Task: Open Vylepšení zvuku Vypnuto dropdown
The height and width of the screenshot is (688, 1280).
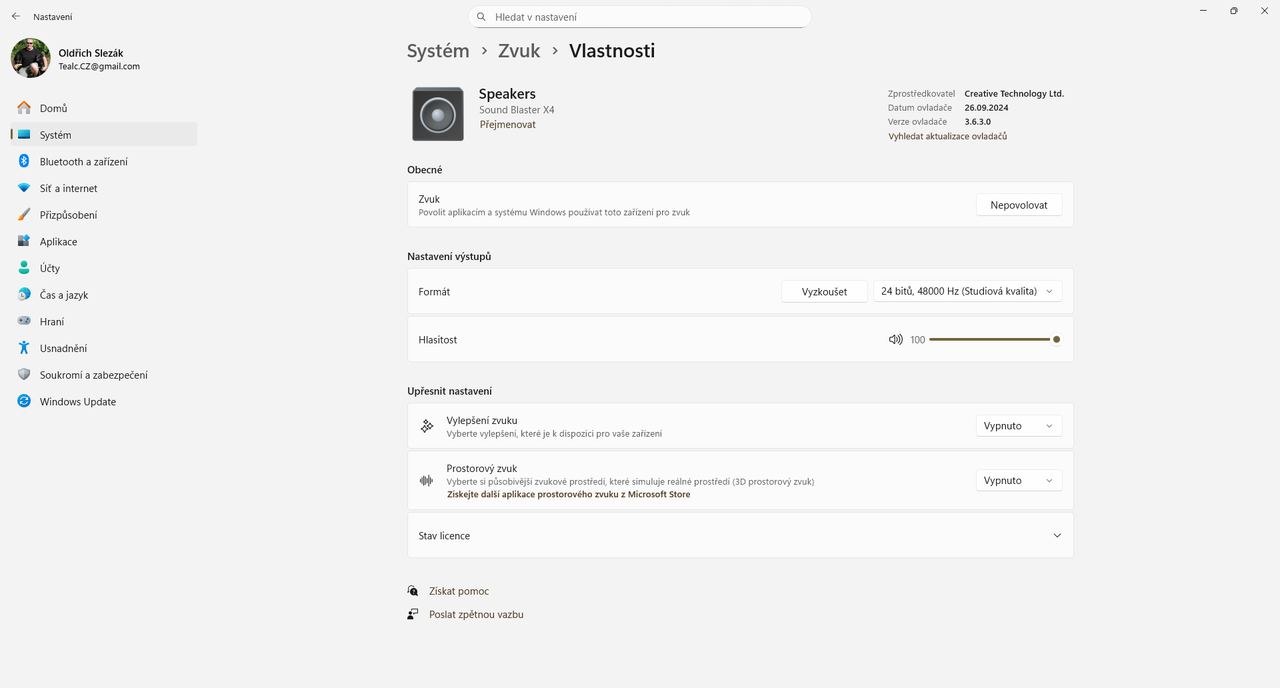Action: [1019, 426]
